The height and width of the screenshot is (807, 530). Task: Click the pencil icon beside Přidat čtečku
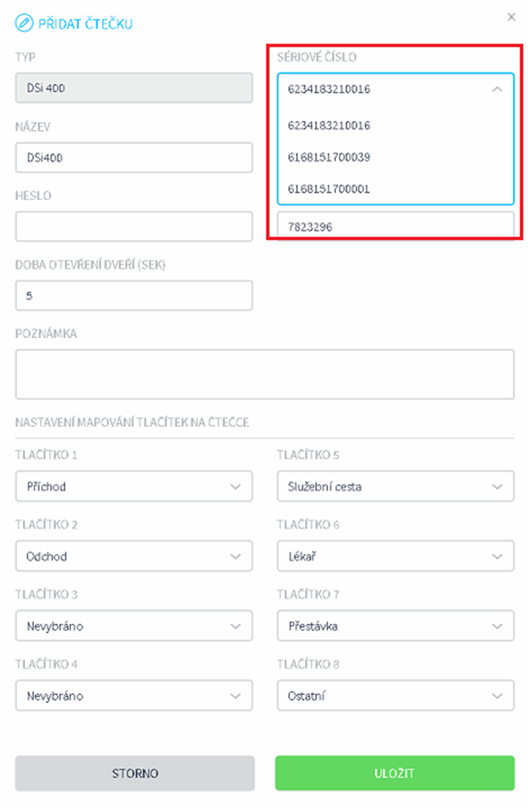click(24, 24)
